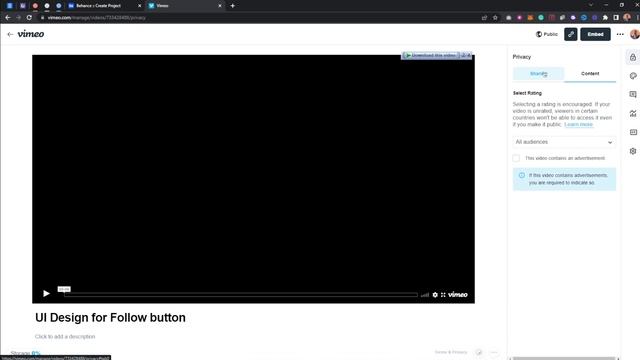Click the info notice about advertisements
This screenshot has height=360, width=640.
pyautogui.click(x=564, y=179)
